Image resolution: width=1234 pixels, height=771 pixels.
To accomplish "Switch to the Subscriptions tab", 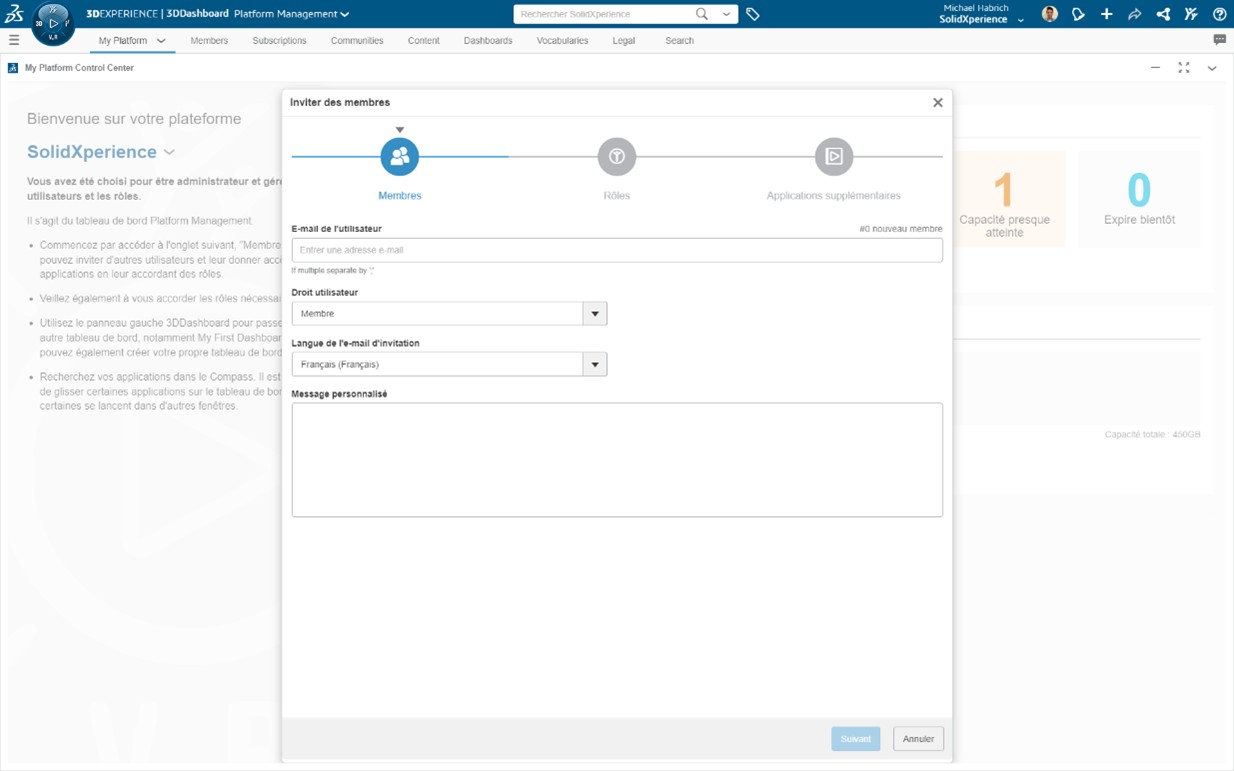I will [279, 41].
